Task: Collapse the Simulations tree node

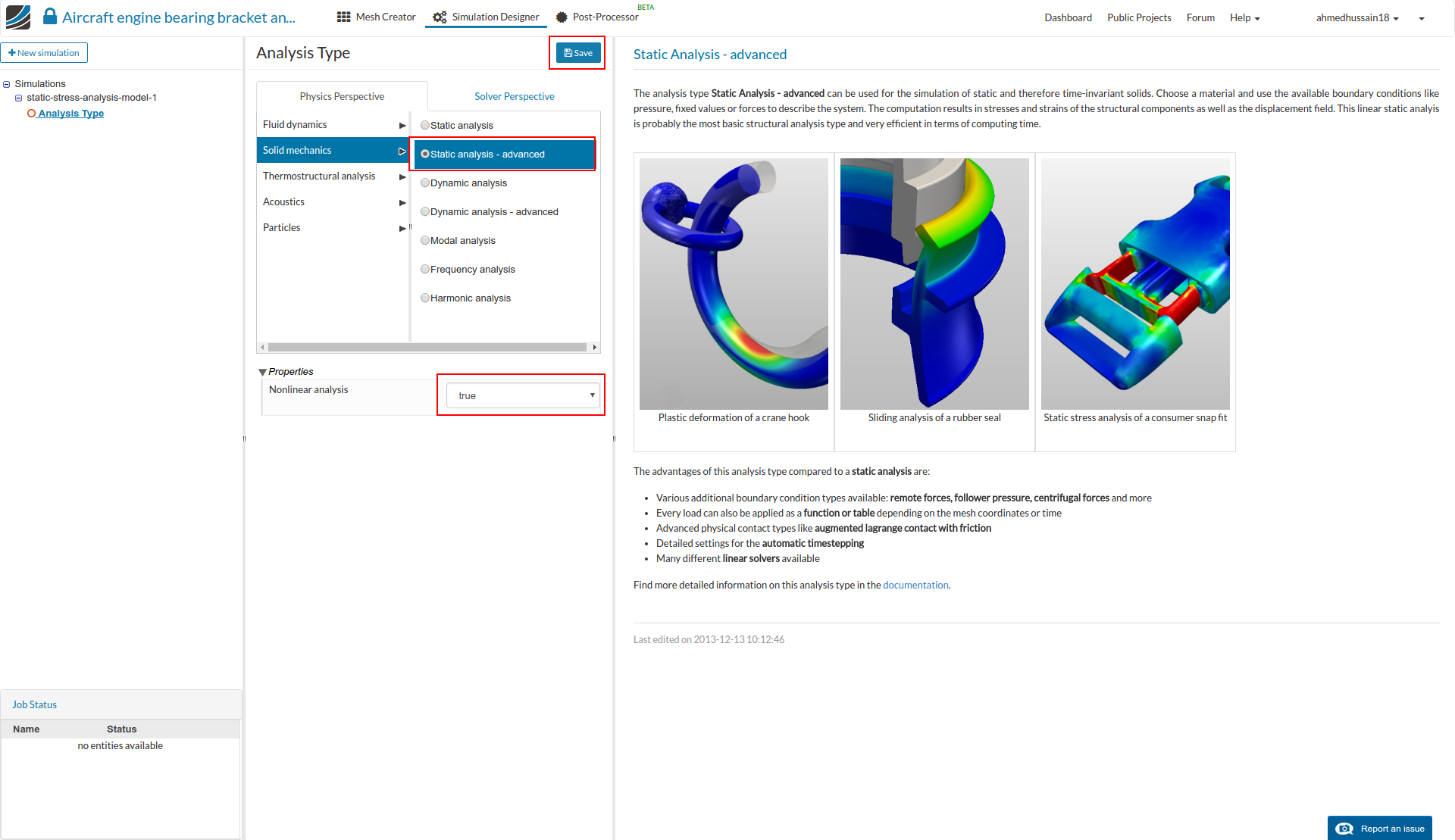Action: 7,84
